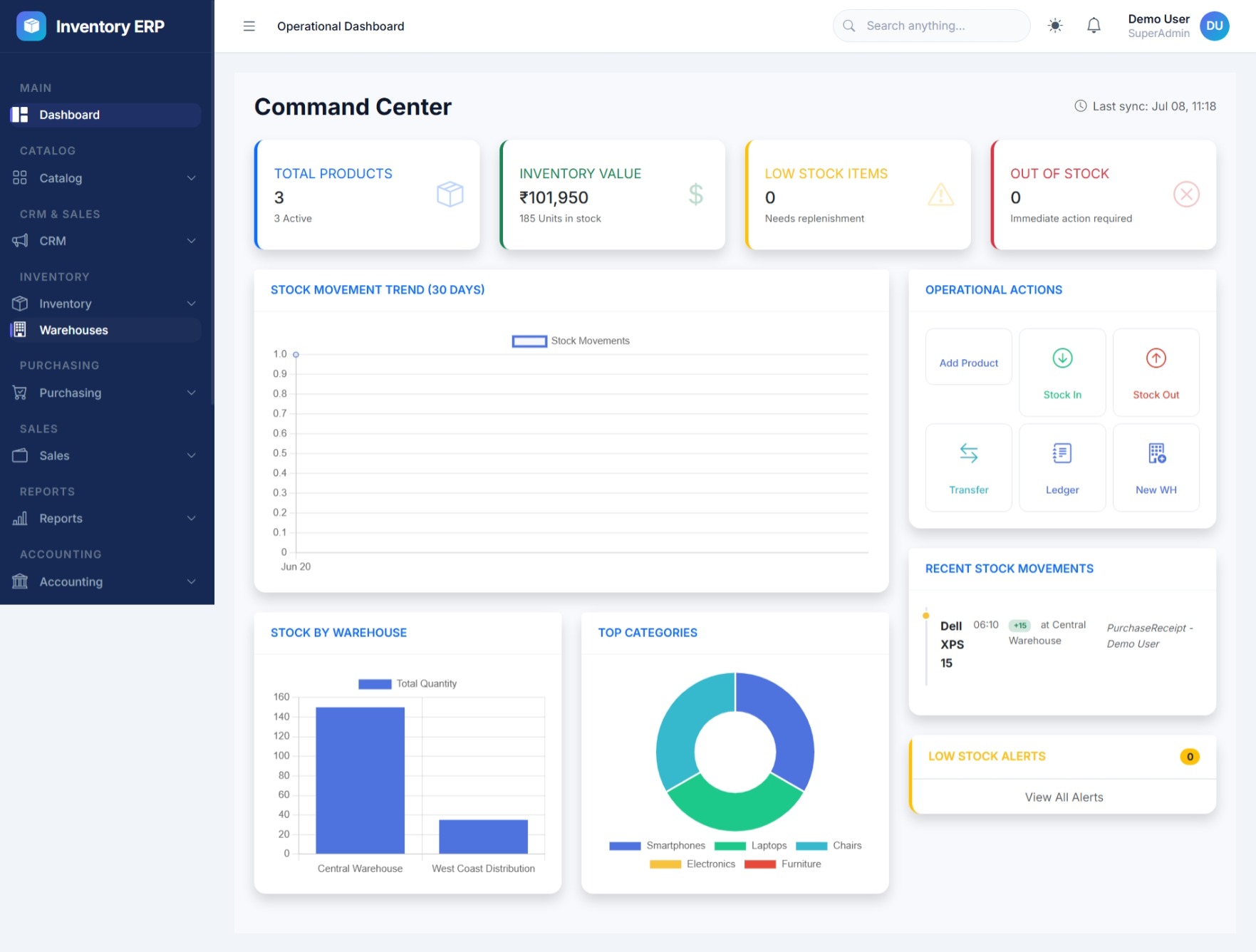This screenshot has width=1256, height=952.
Task: Open the DU user avatar
Action: point(1214,26)
